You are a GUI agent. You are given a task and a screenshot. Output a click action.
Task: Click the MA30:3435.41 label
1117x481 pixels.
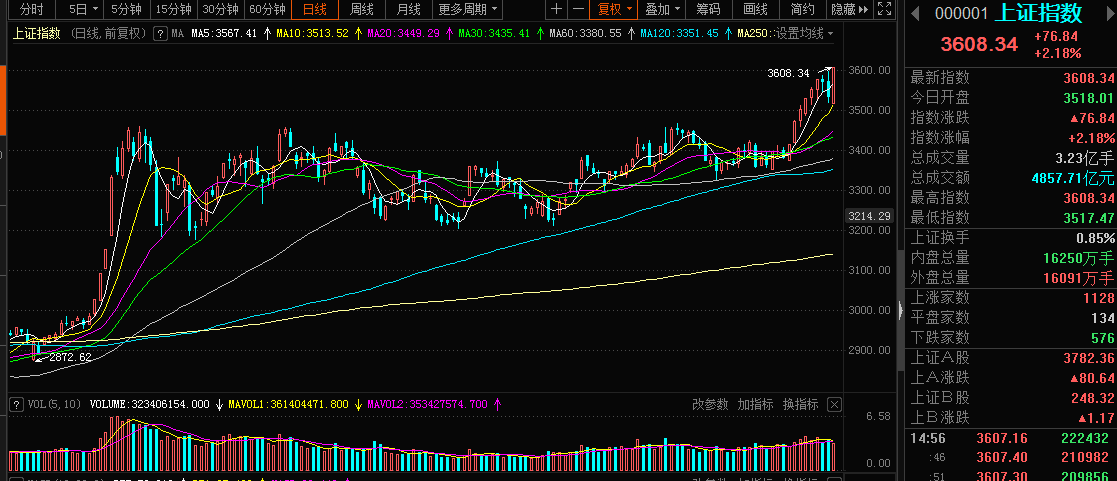[x=494, y=33]
